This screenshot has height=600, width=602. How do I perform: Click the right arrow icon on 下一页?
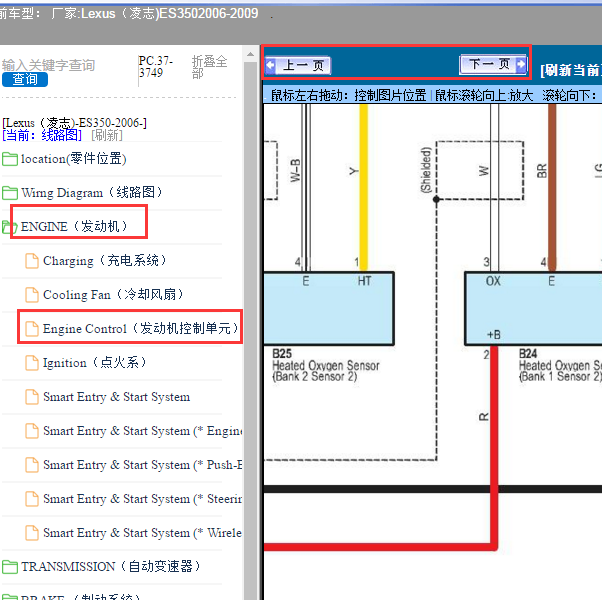[x=521, y=63]
